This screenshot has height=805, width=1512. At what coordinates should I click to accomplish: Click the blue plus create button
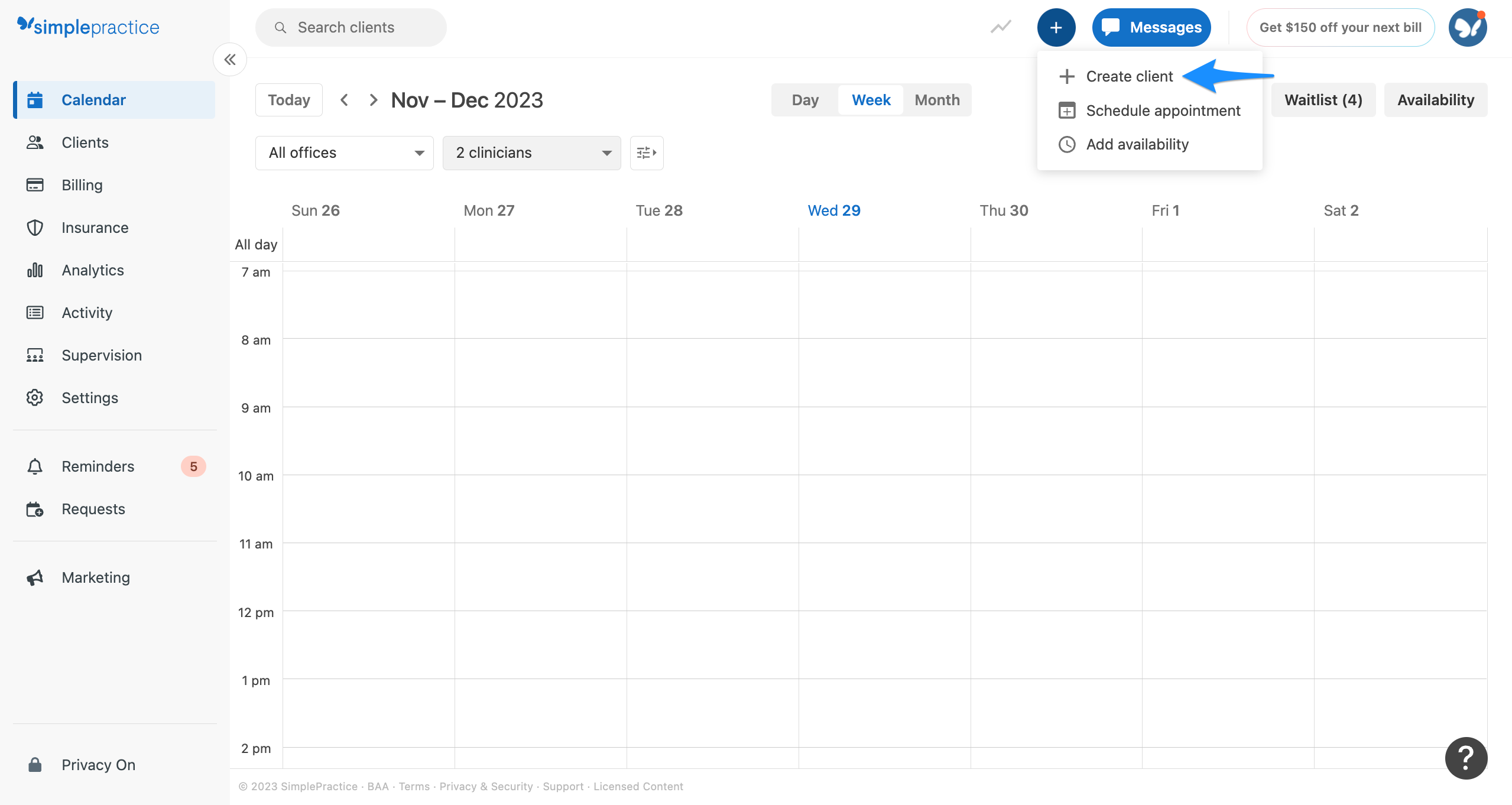1056,27
